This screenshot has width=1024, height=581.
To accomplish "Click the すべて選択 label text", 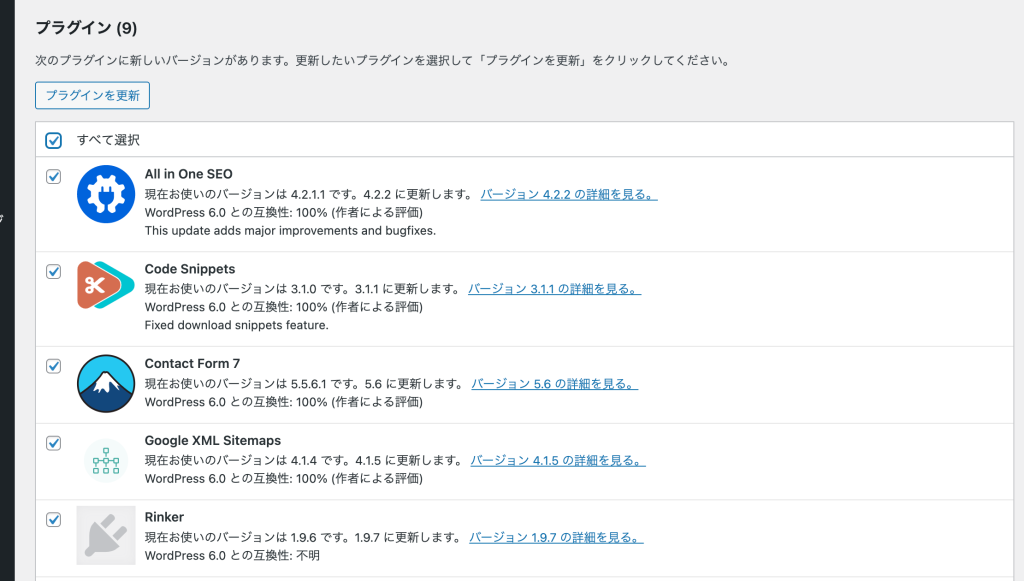I will click(108, 140).
